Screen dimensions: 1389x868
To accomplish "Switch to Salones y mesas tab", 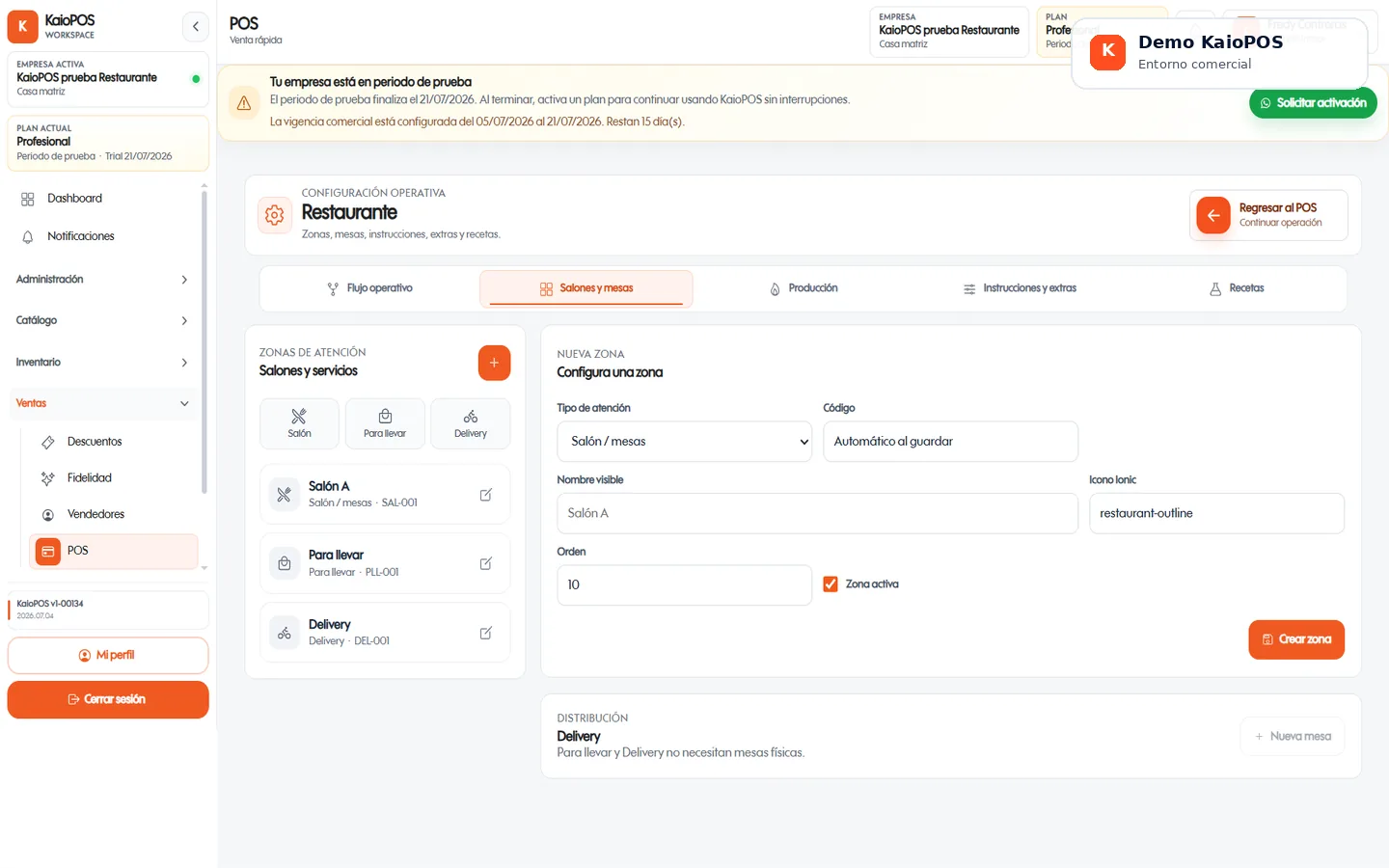I will click(x=586, y=288).
